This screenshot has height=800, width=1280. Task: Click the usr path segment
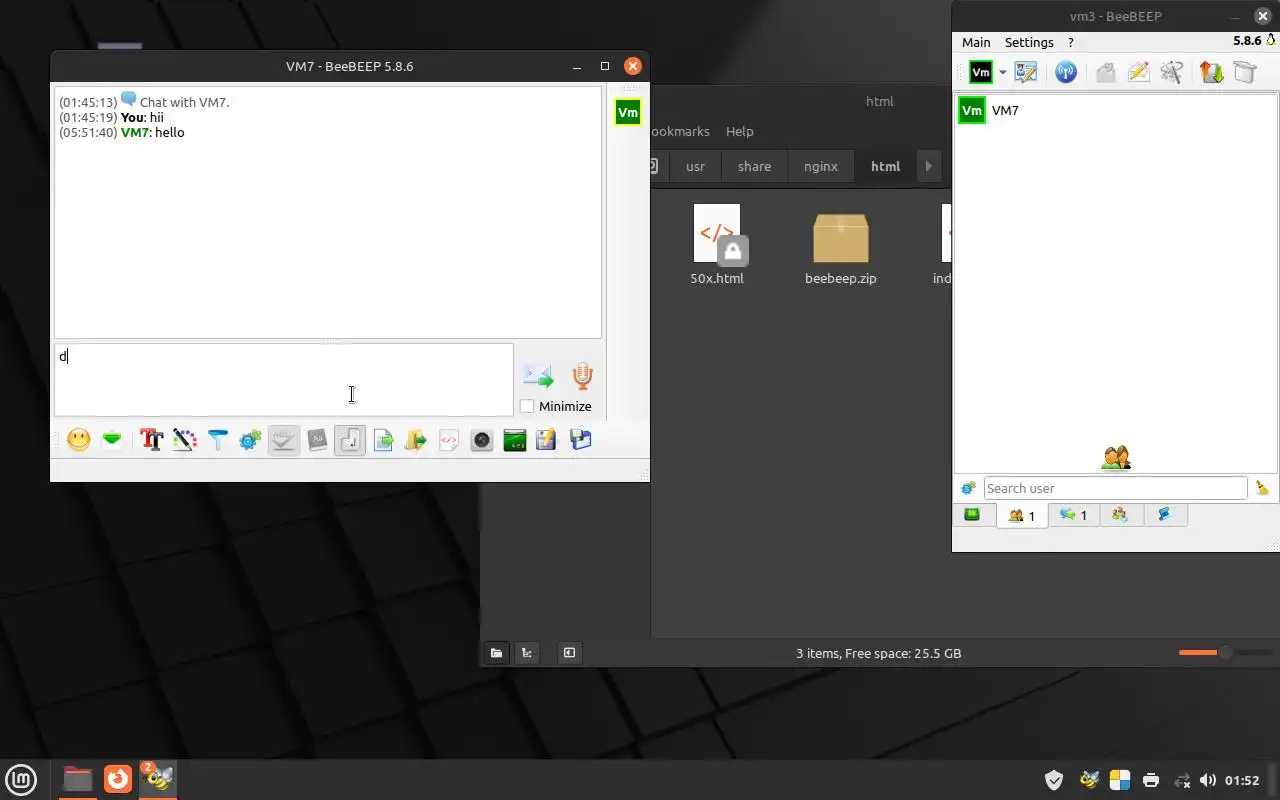[695, 166]
